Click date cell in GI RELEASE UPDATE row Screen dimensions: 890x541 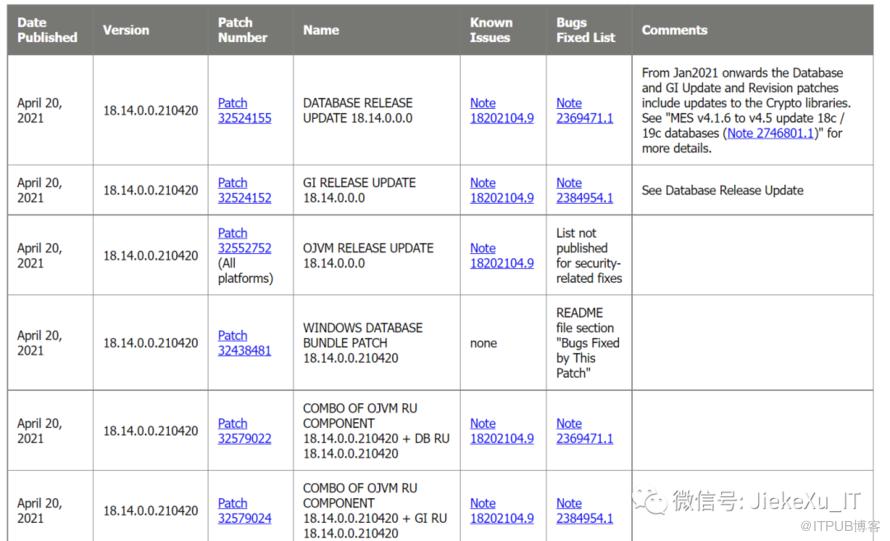(x=51, y=190)
